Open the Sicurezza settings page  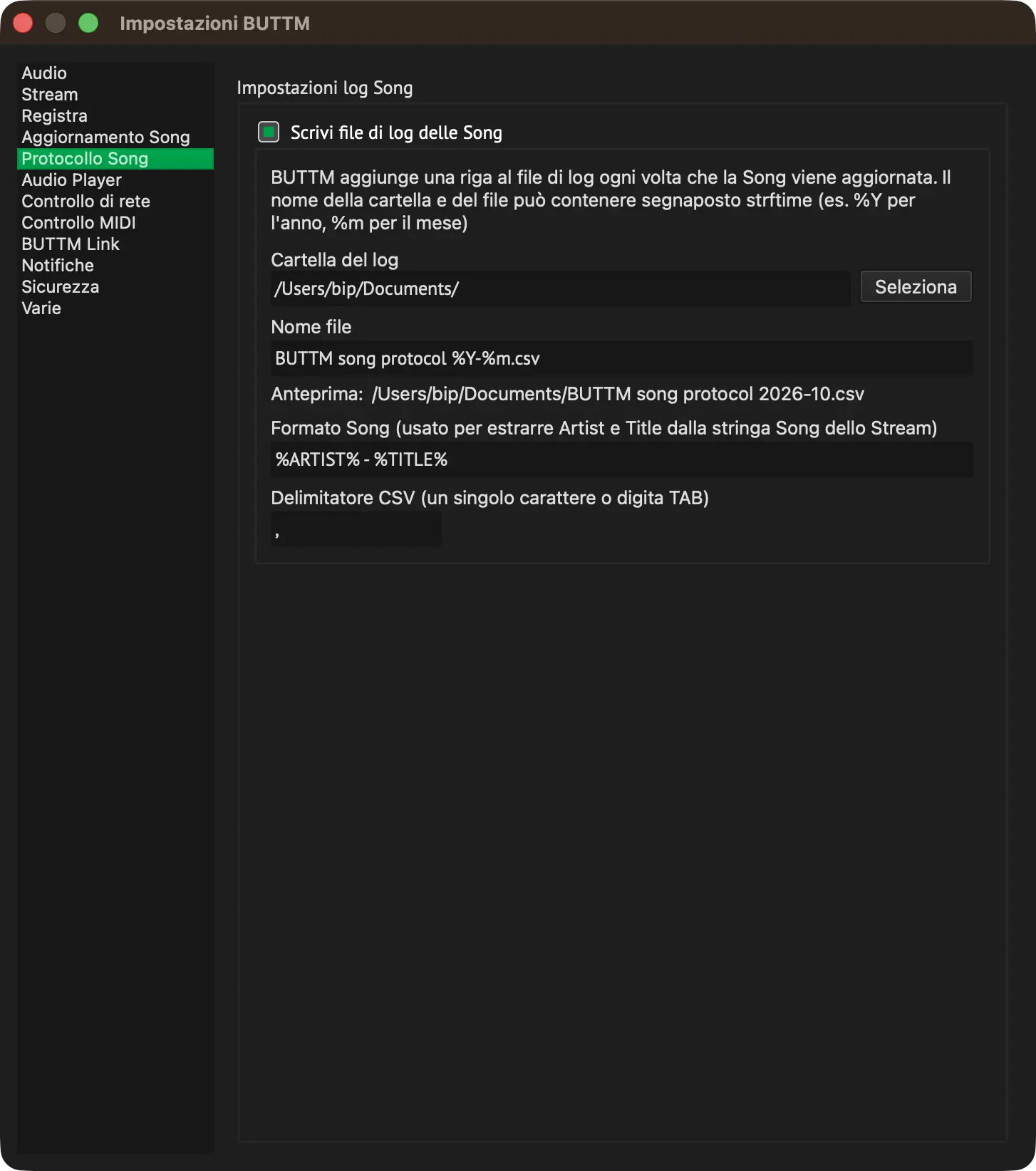click(x=115, y=287)
